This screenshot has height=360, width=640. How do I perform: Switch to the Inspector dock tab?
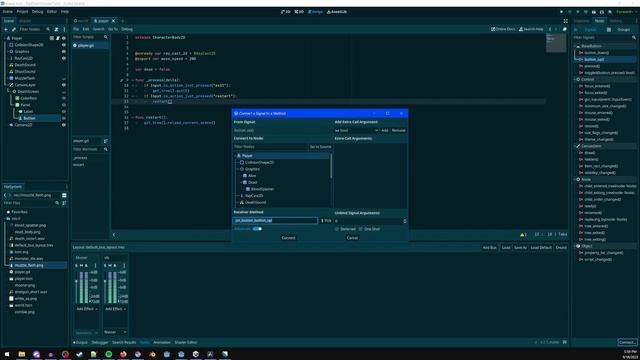tap(582, 21)
